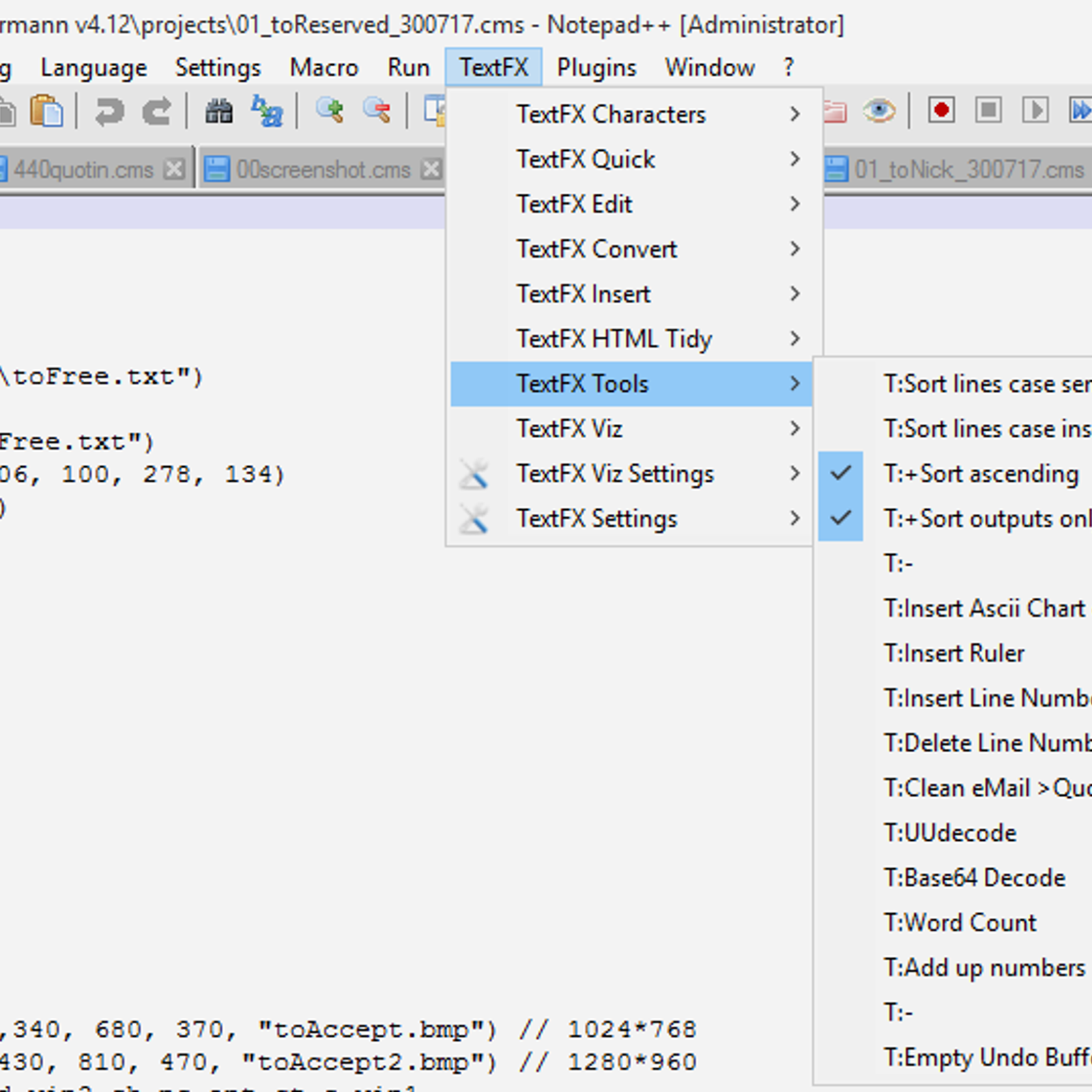The height and width of the screenshot is (1092, 1092).
Task: Choose T:Sort lines case insensitive
Action: [x=956, y=429]
